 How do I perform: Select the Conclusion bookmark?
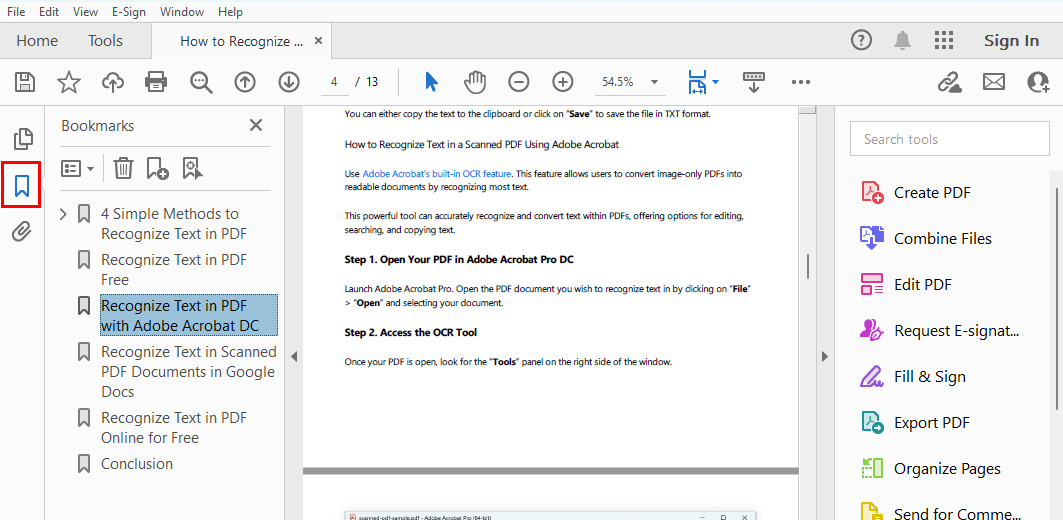(137, 464)
